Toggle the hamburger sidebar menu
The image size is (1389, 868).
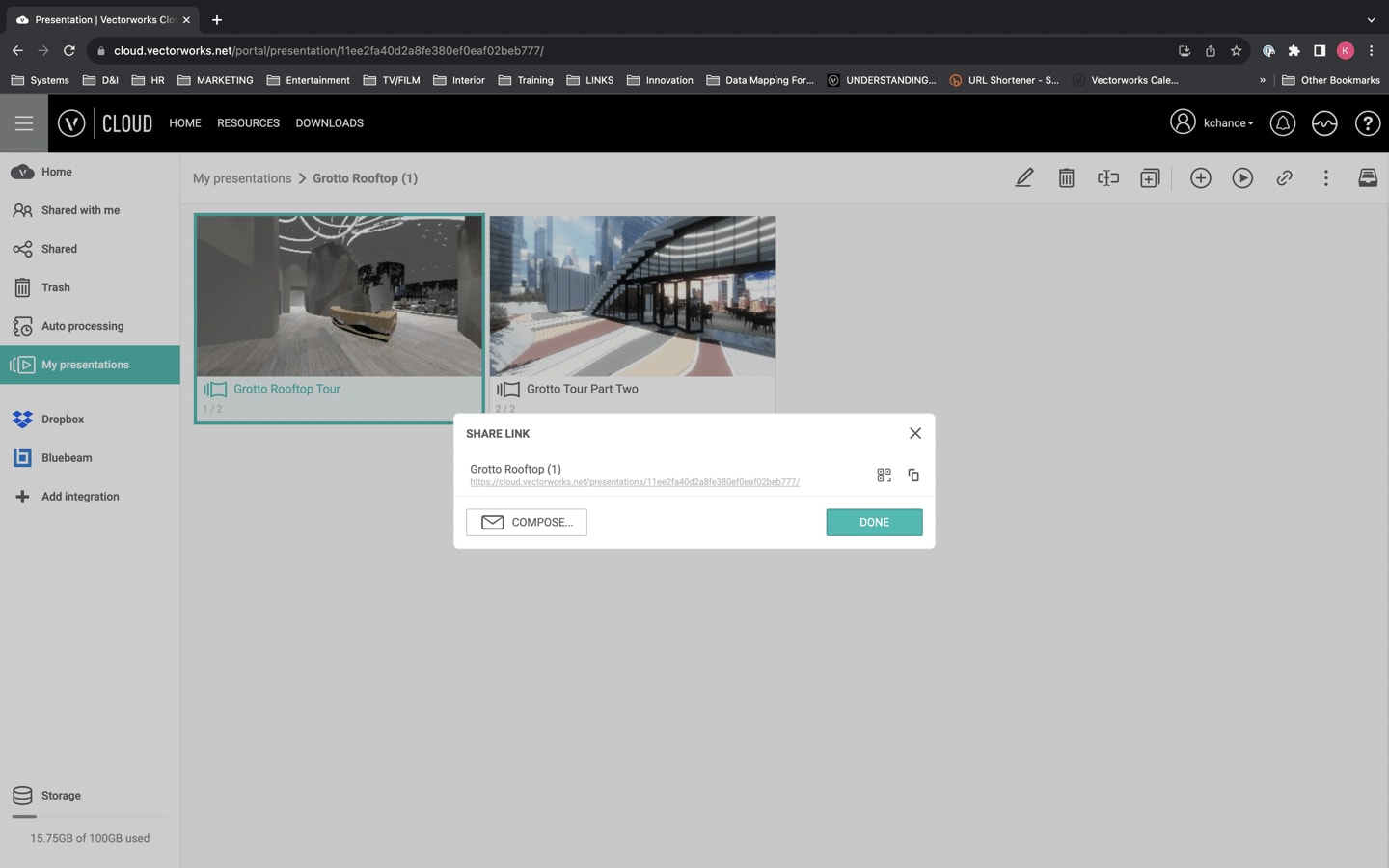(x=24, y=123)
